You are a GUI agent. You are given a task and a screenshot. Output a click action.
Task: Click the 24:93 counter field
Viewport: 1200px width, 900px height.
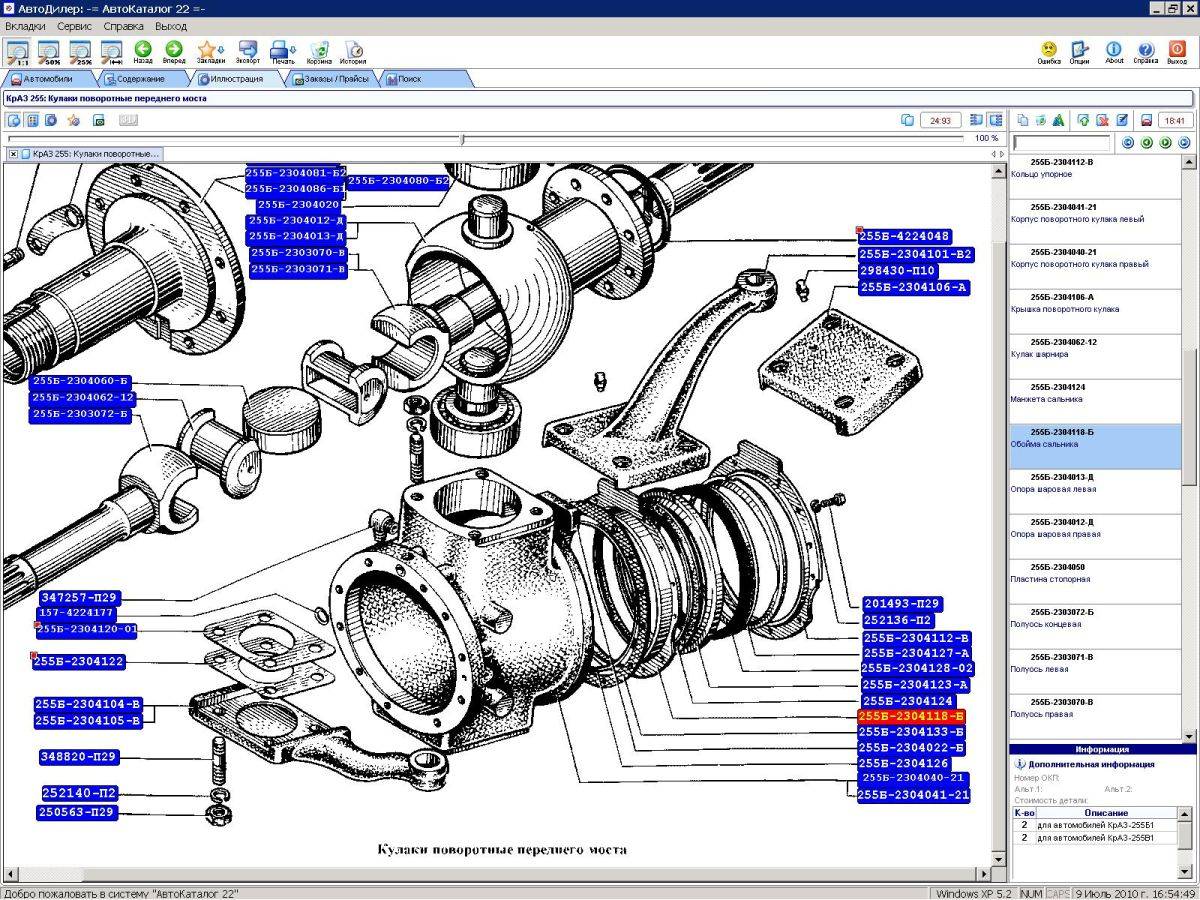941,120
